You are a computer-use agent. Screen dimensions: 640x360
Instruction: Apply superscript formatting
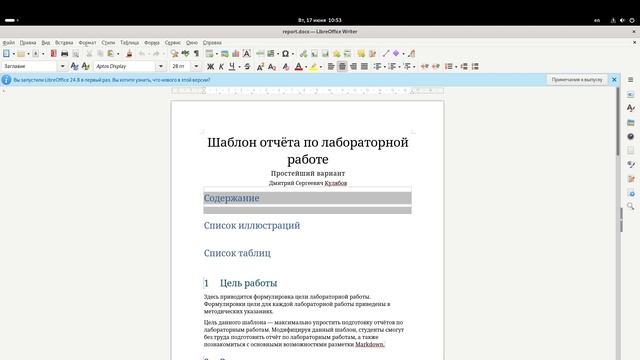coord(260,66)
